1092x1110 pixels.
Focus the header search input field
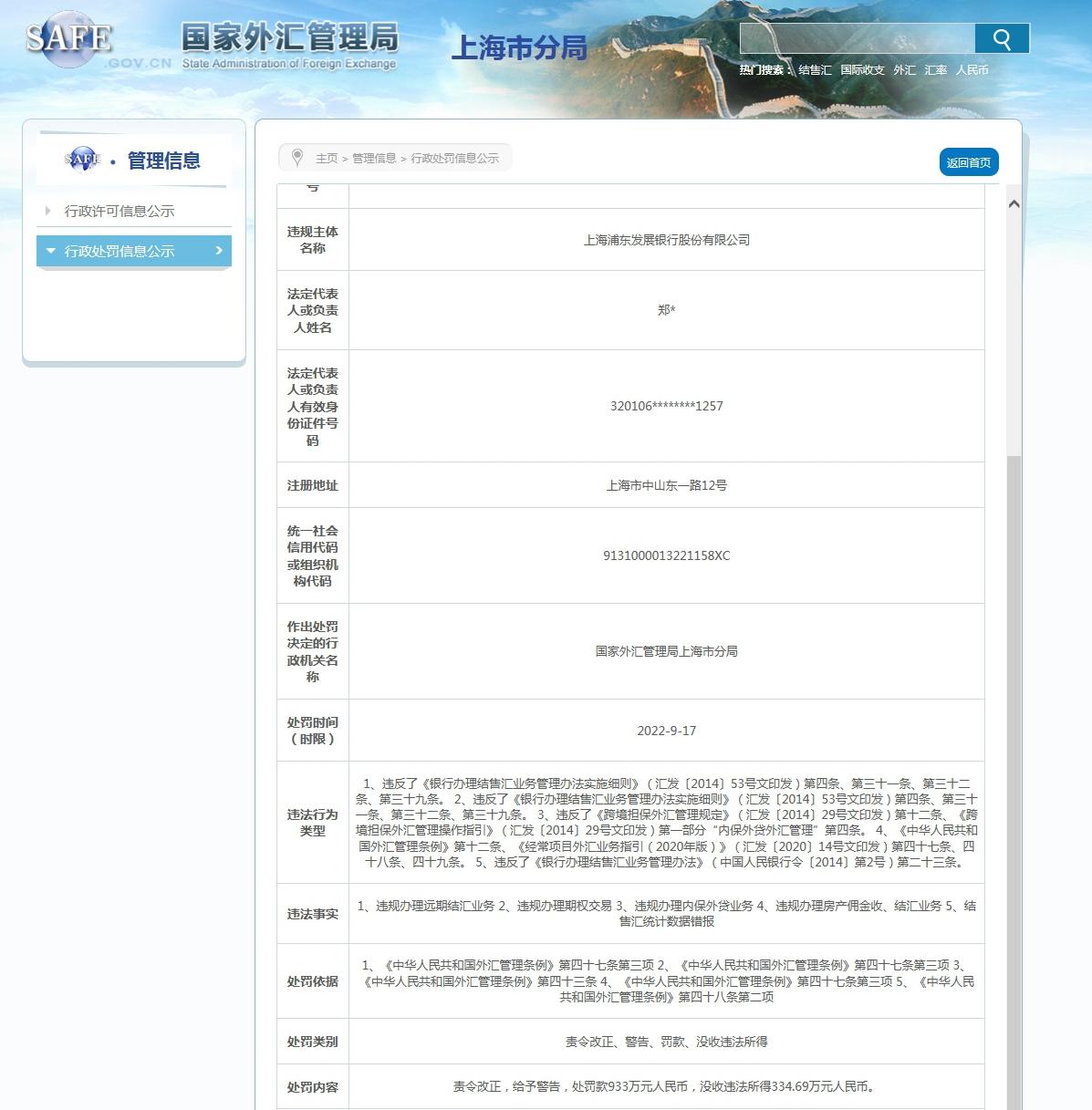pos(857,38)
